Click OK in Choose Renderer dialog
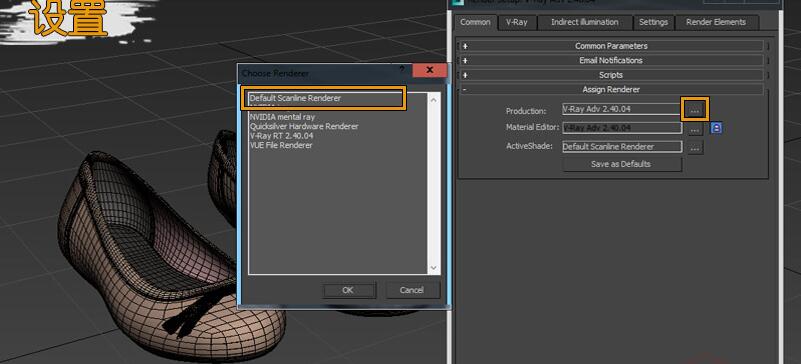 pyautogui.click(x=348, y=290)
